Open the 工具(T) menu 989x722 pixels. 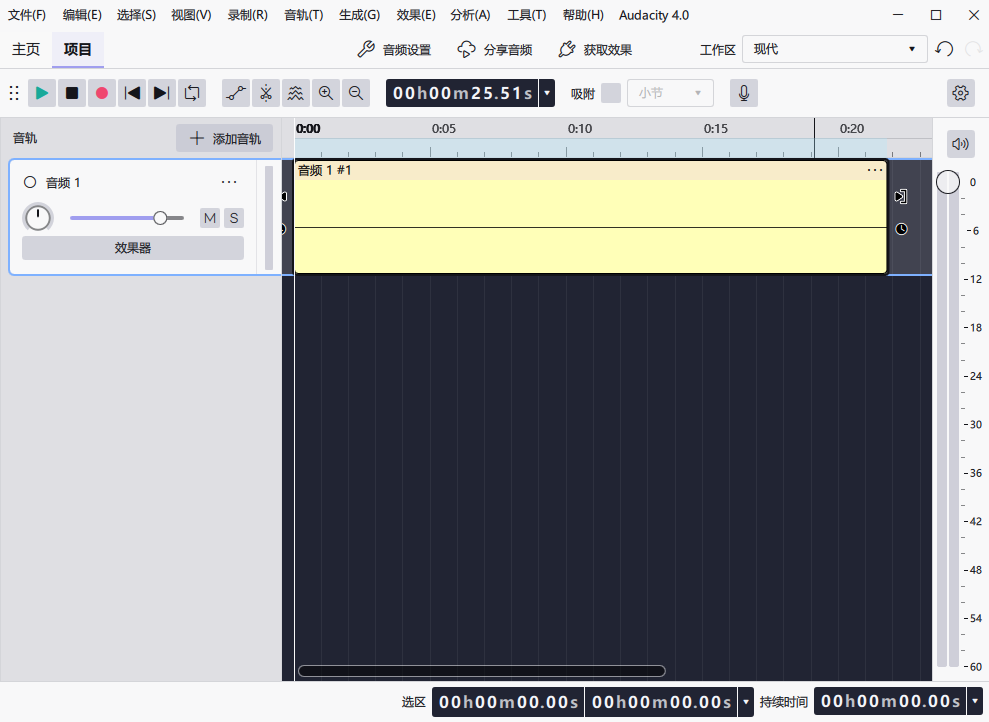coord(527,15)
